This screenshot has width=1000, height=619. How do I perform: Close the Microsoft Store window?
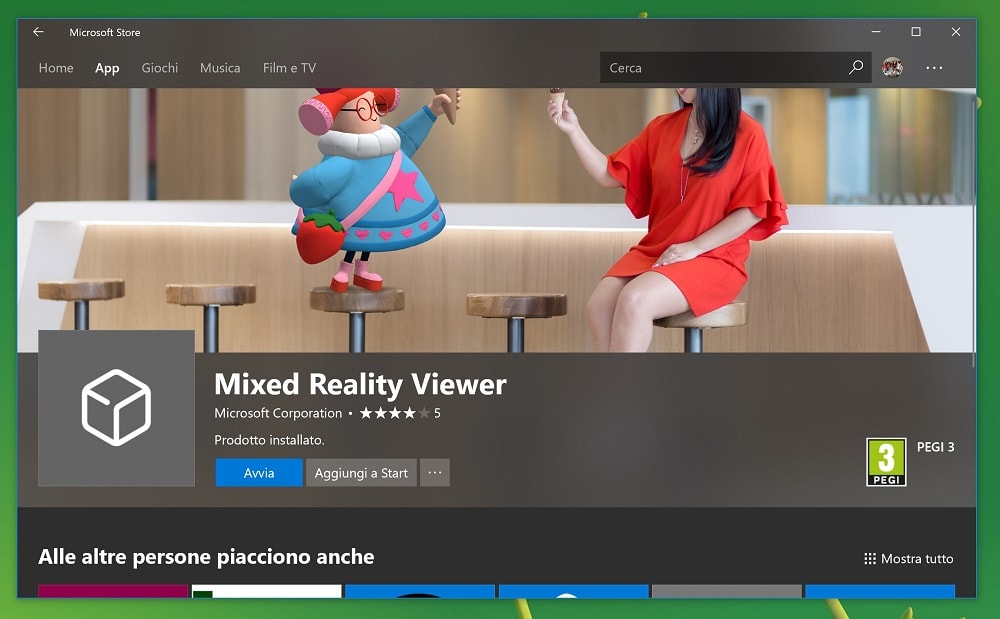955,32
